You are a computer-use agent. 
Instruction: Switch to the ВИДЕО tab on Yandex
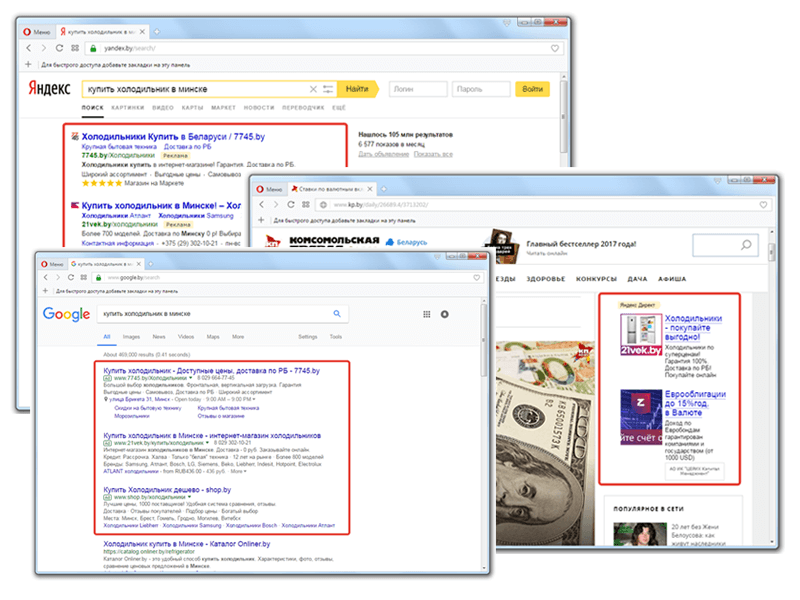[163, 108]
